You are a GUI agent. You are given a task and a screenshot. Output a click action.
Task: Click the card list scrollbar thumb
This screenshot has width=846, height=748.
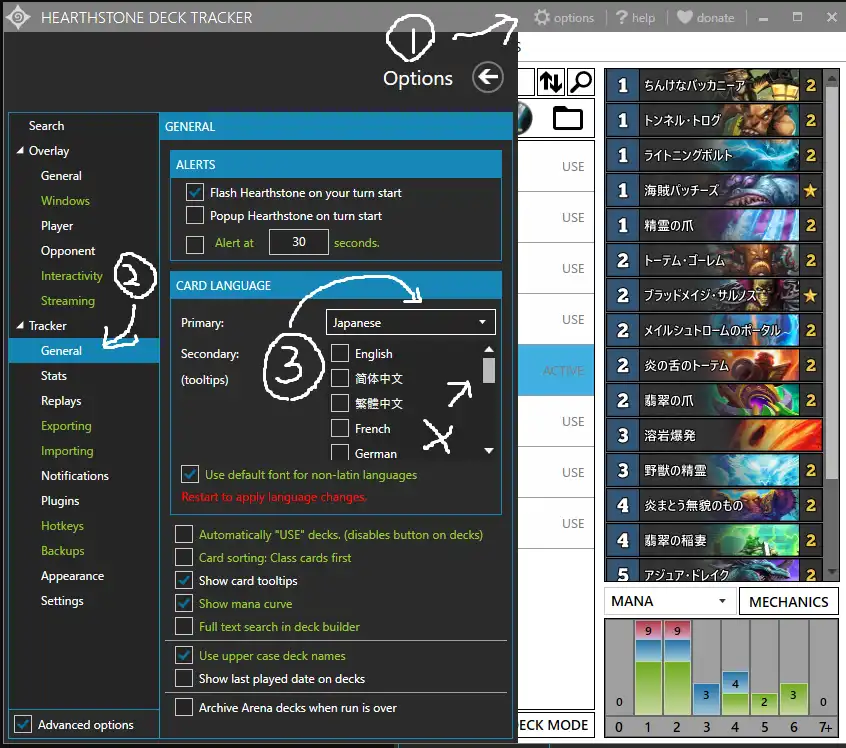click(x=832, y=283)
